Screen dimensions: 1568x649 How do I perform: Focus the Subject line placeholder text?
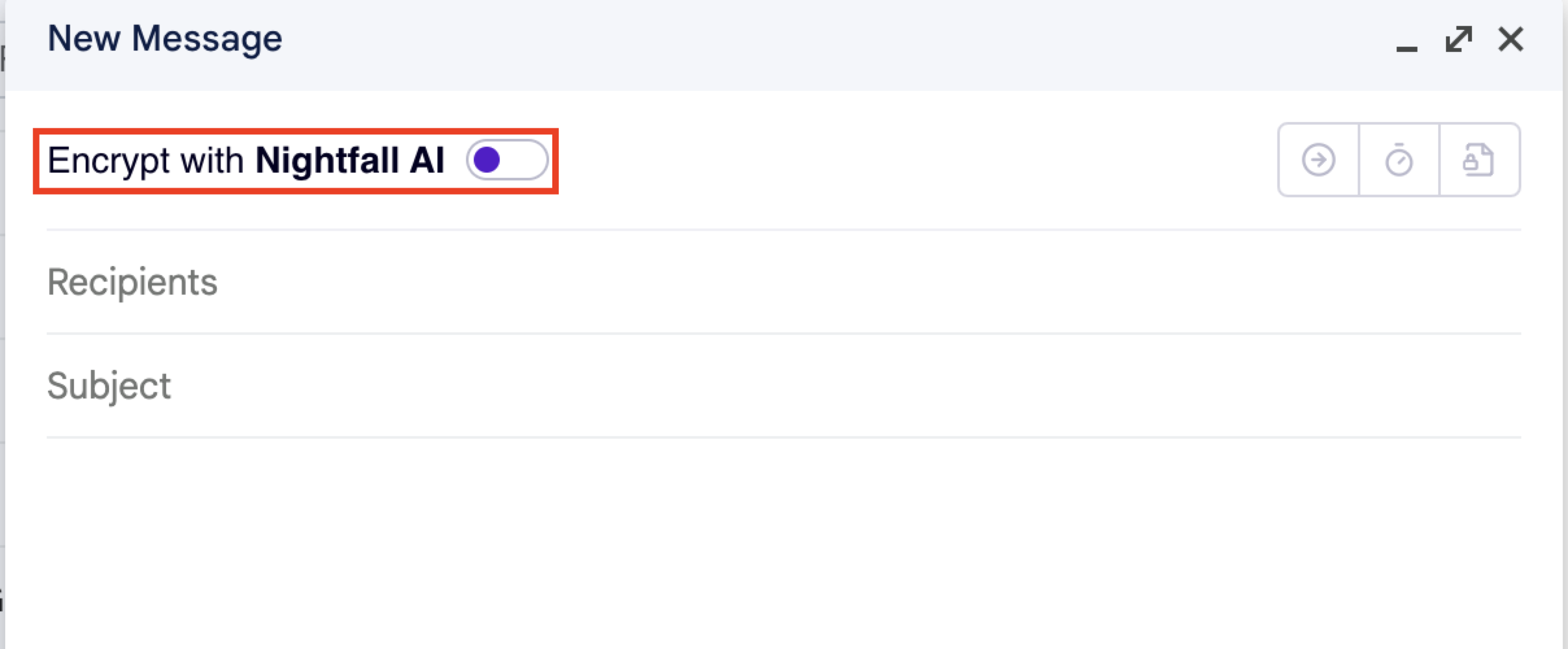click(x=109, y=386)
